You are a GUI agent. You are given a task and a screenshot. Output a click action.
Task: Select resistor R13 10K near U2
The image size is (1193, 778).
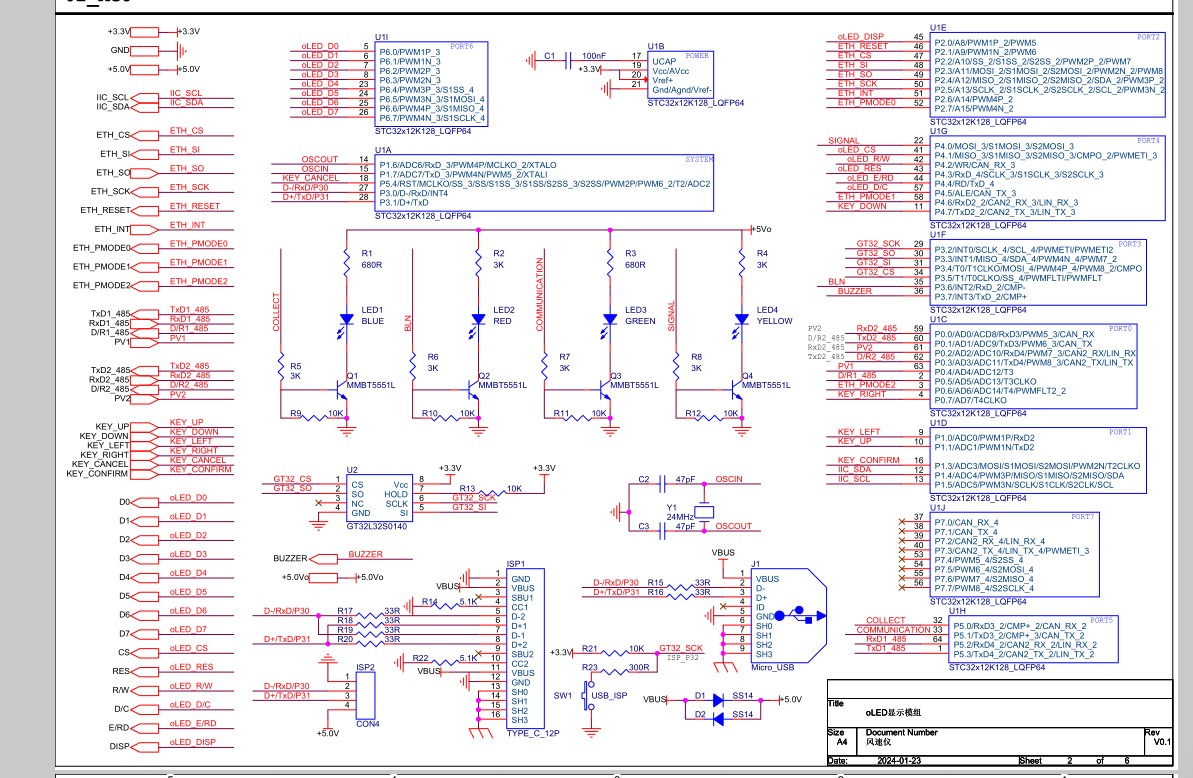[x=492, y=494]
